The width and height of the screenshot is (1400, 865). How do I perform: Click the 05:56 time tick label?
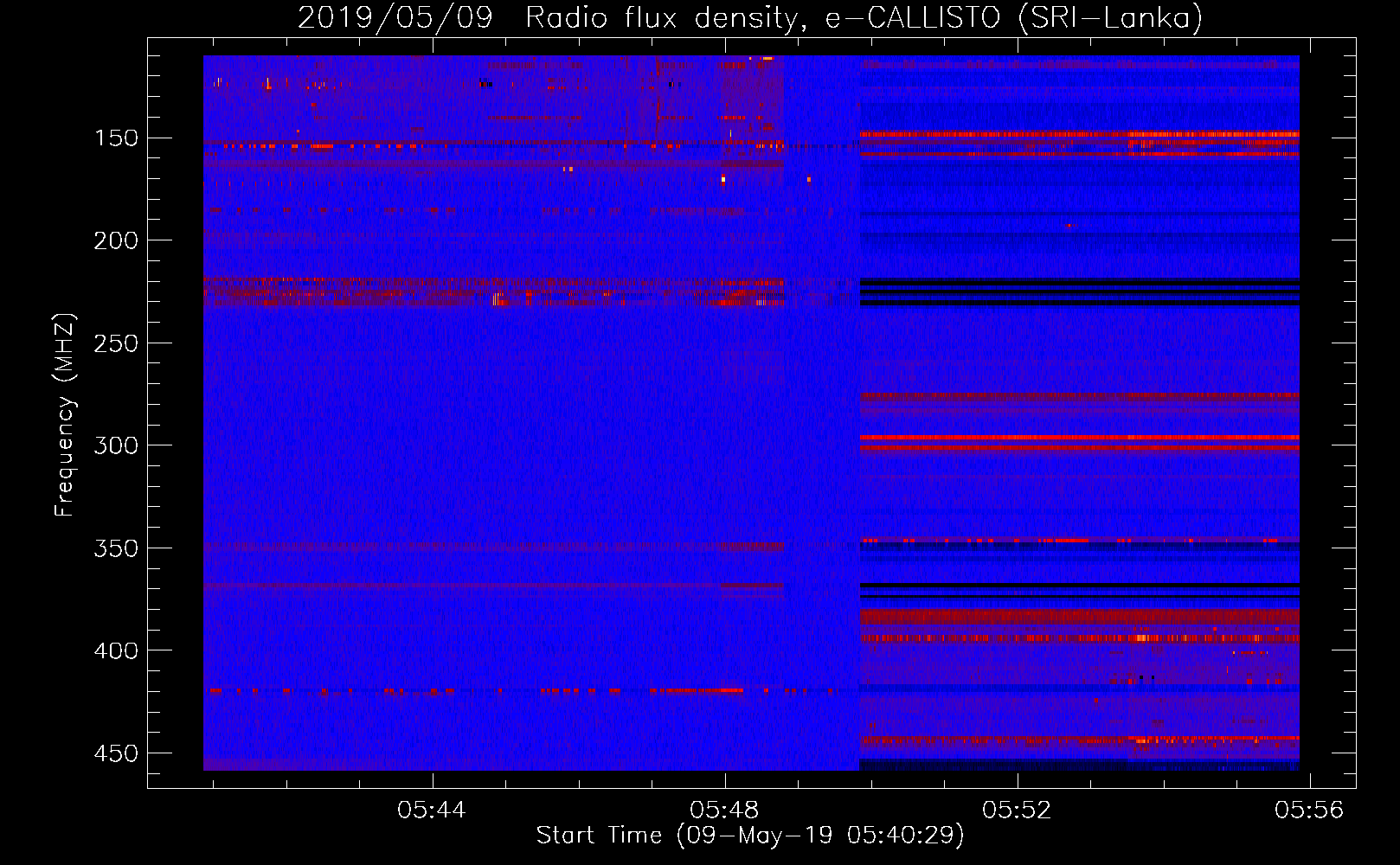click(1309, 811)
